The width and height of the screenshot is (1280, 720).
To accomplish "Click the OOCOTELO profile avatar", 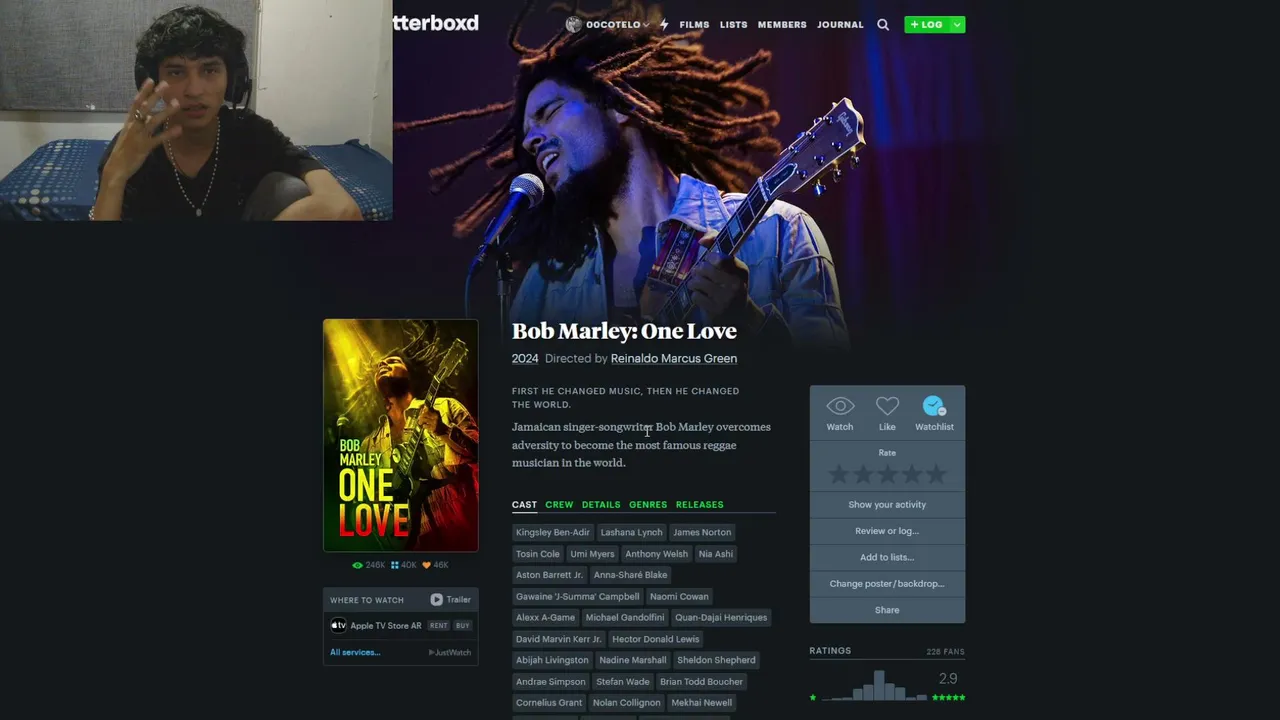I will pyautogui.click(x=573, y=25).
